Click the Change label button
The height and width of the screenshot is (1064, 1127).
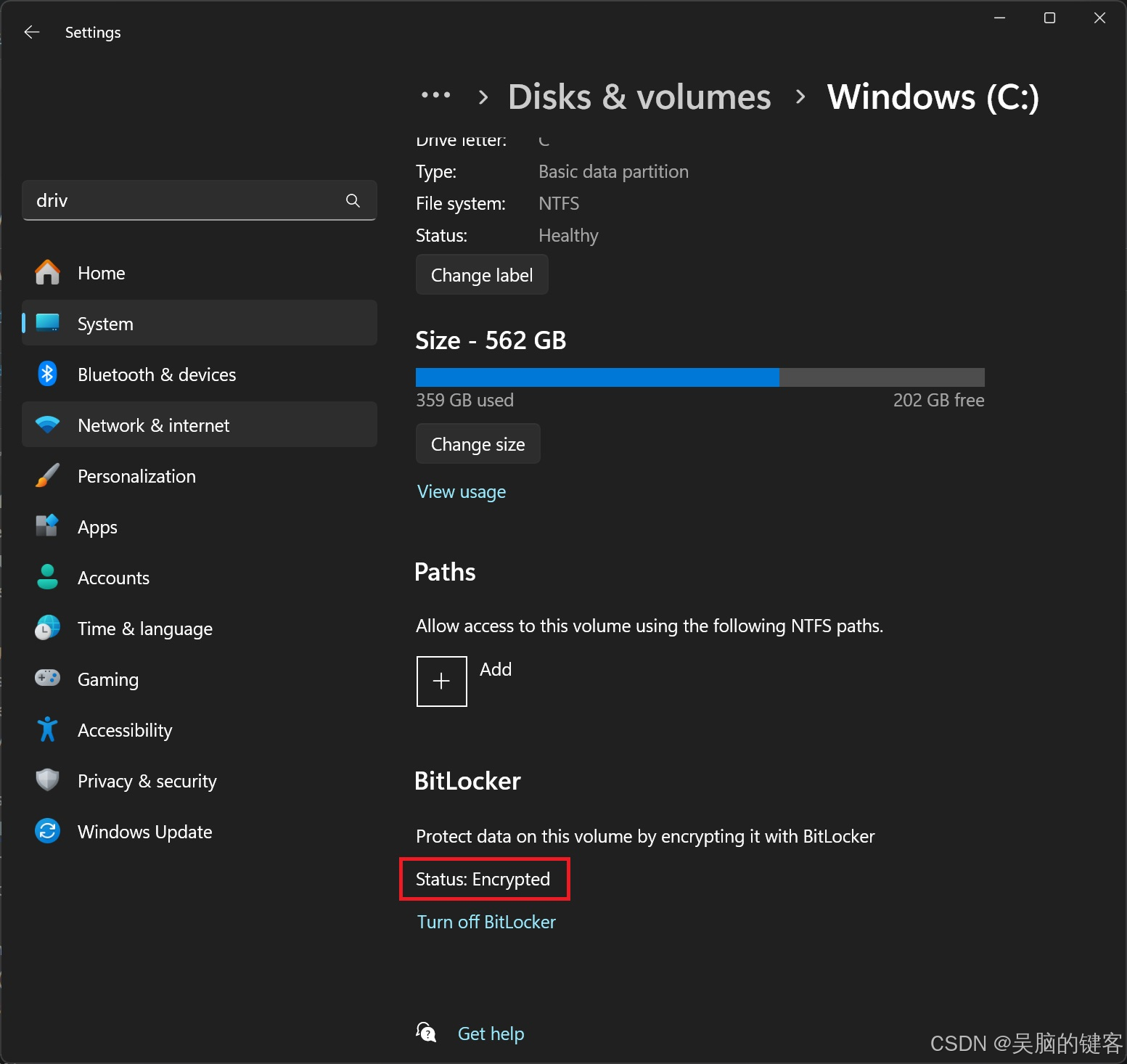[482, 275]
